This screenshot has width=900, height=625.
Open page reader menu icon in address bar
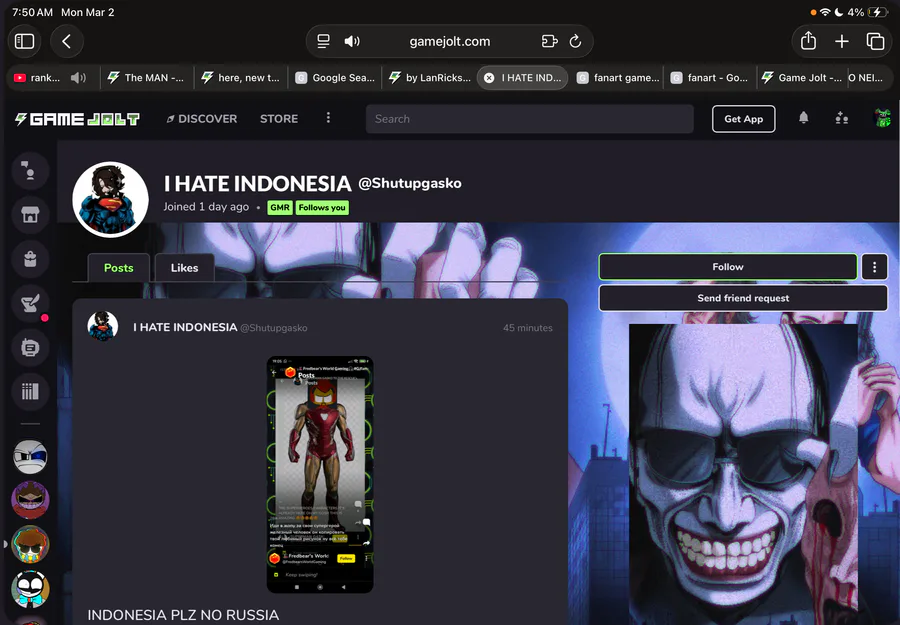(323, 41)
